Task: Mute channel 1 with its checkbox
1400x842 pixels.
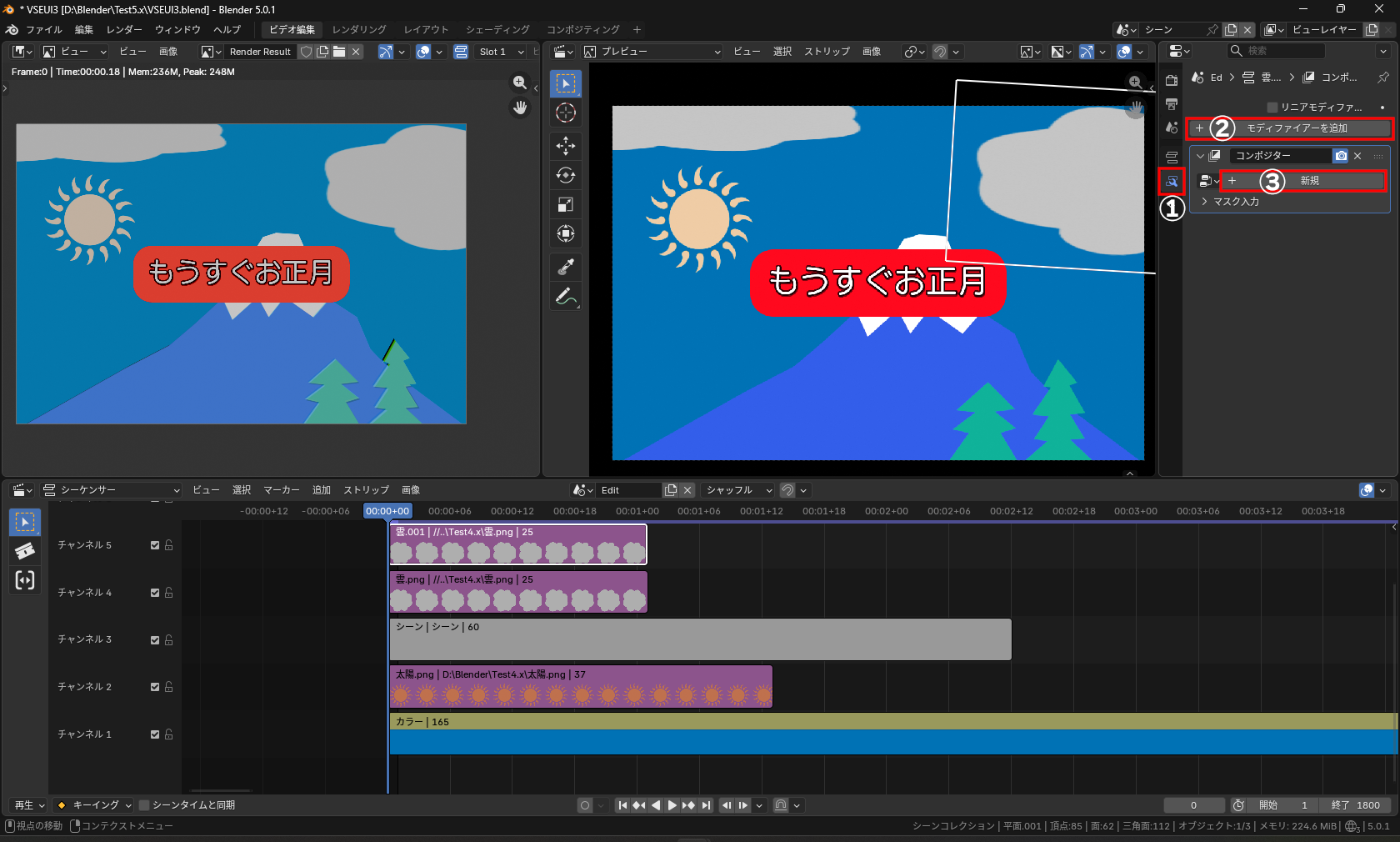Action: point(155,734)
